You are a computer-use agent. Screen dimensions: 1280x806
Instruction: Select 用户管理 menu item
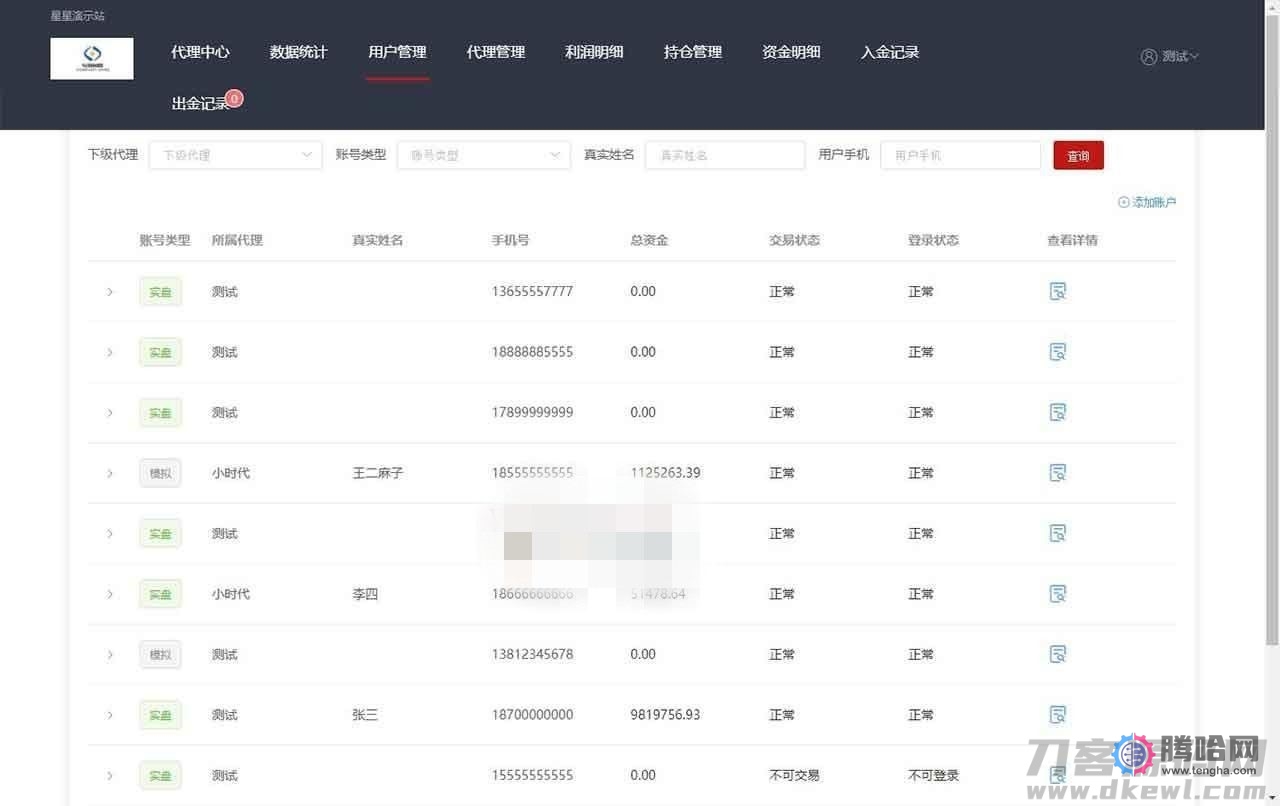click(x=397, y=52)
